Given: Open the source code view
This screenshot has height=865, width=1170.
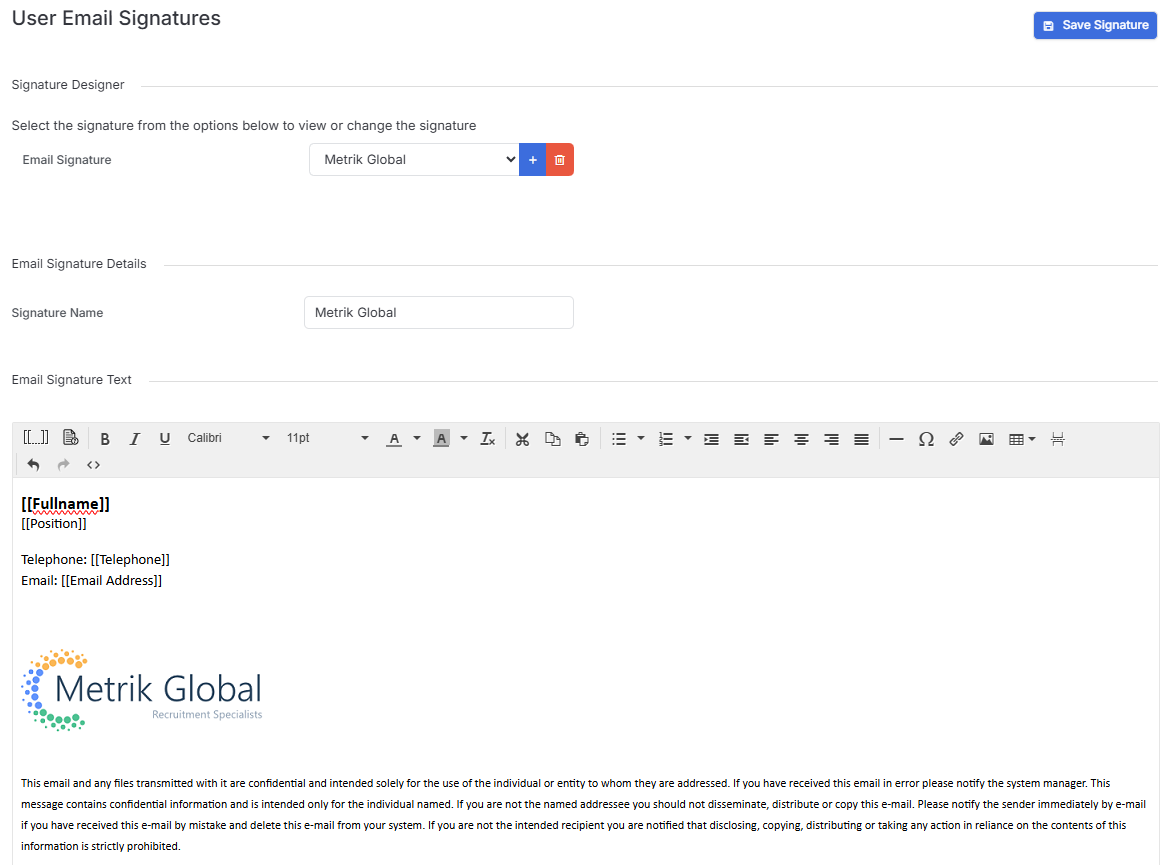Looking at the screenshot, I should point(93,464).
